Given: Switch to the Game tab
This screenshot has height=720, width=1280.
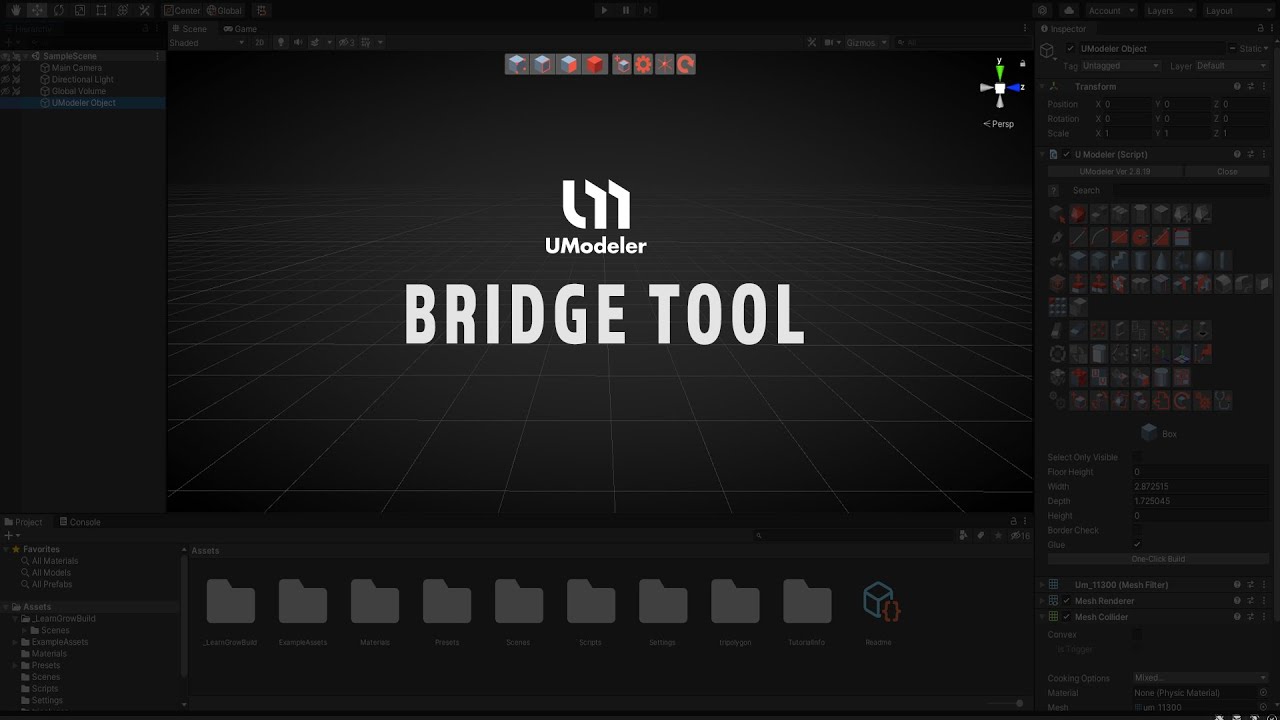Looking at the screenshot, I should coord(240,28).
